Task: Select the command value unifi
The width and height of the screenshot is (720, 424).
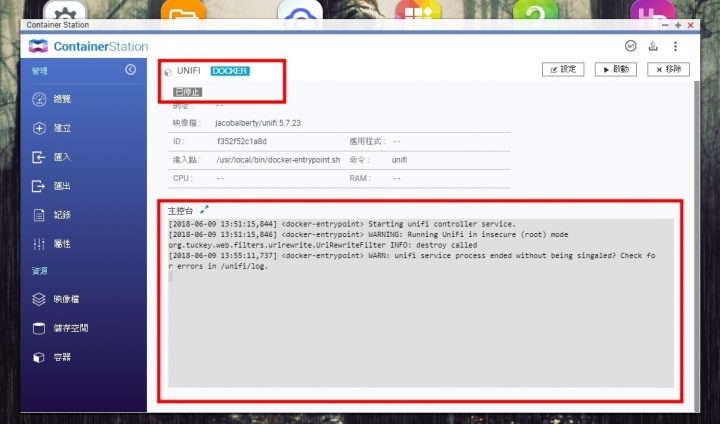Action: click(399, 160)
